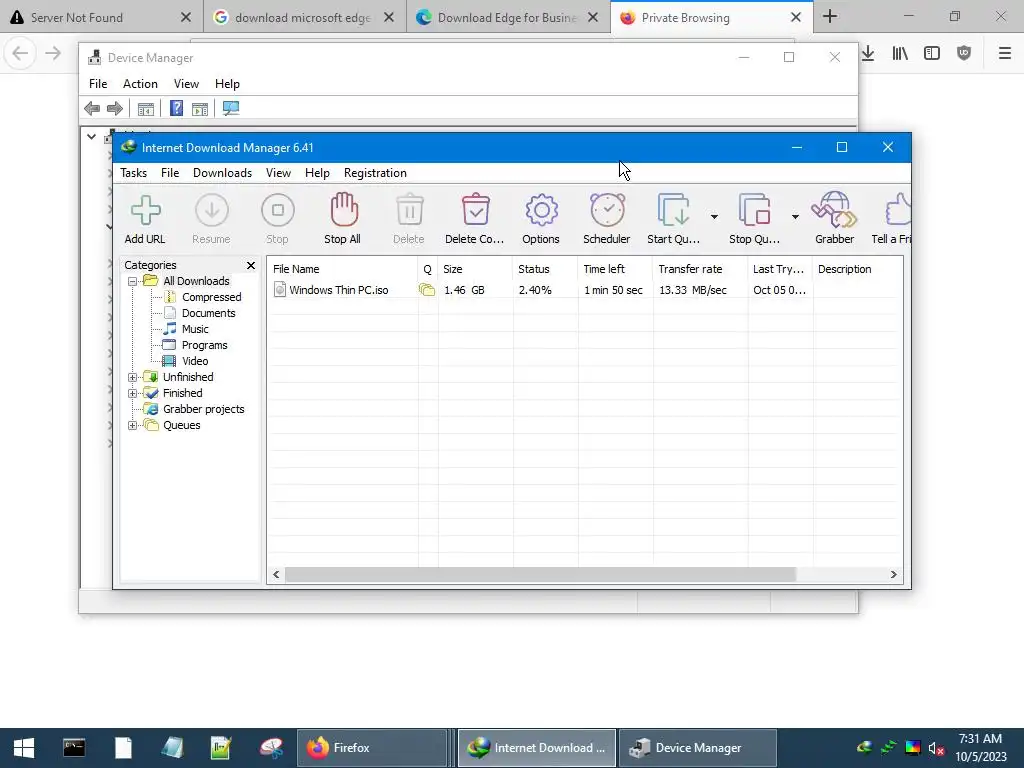Toggle Firefox sidebar icon
This screenshot has width=1024, height=768.
pos(932,54)
